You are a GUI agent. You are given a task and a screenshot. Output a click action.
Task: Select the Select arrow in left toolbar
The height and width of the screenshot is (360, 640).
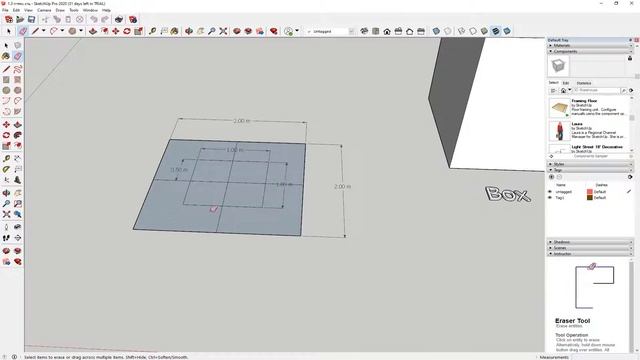(6, 45)
